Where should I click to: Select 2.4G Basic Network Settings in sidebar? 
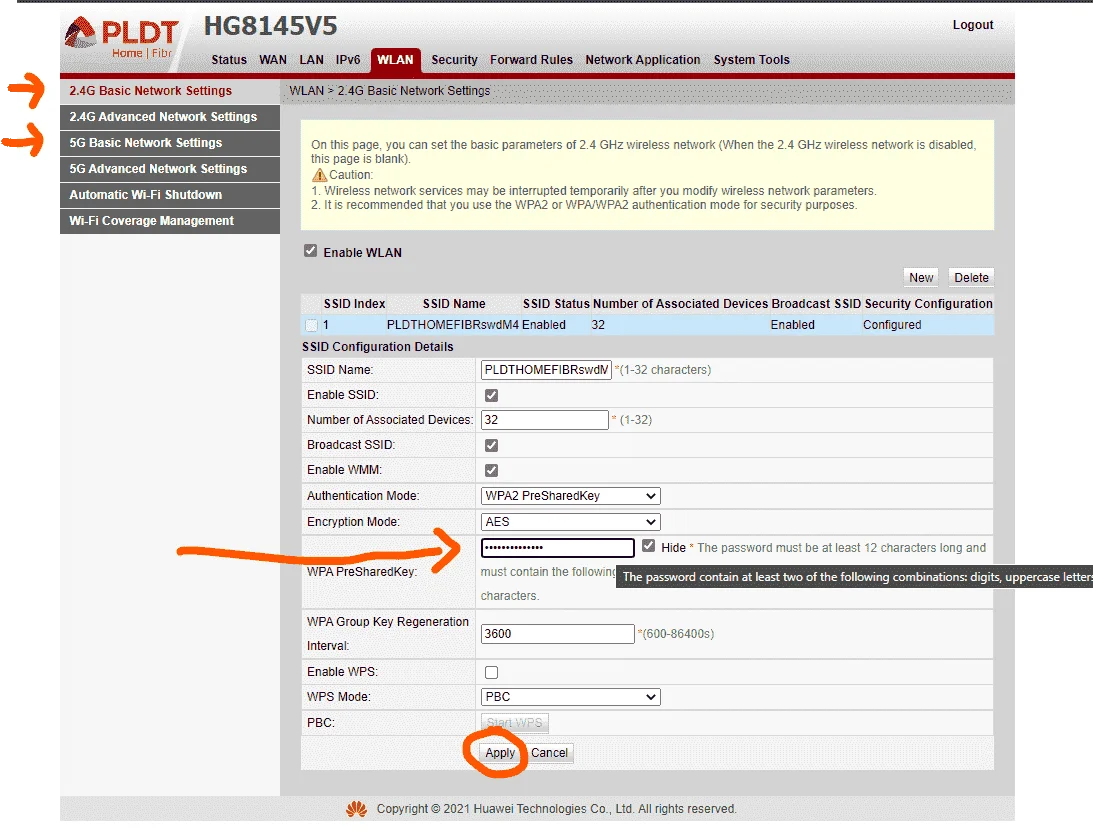(170, 91)
